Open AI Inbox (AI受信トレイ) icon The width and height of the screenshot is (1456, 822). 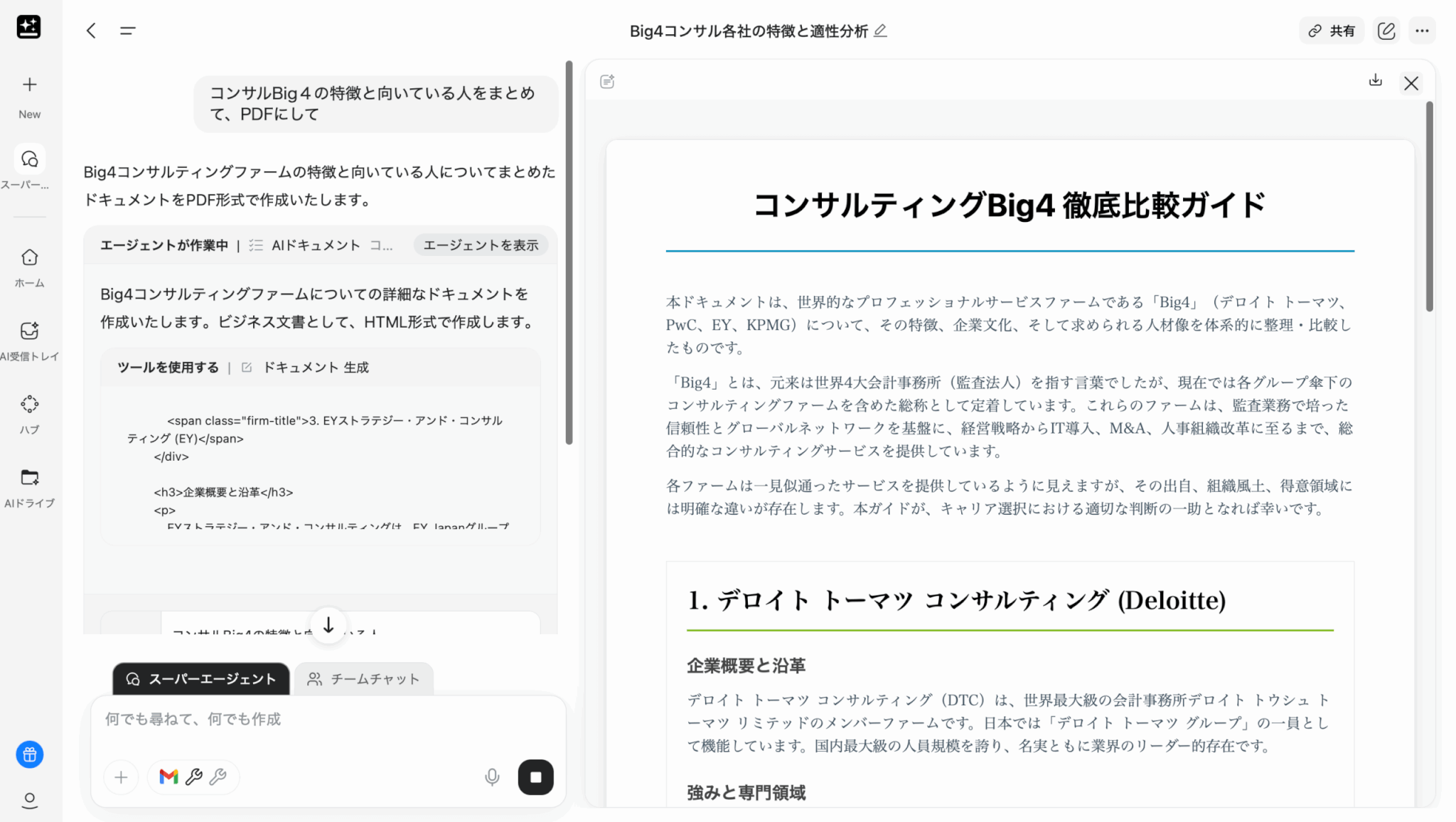(x=29, y=331)
